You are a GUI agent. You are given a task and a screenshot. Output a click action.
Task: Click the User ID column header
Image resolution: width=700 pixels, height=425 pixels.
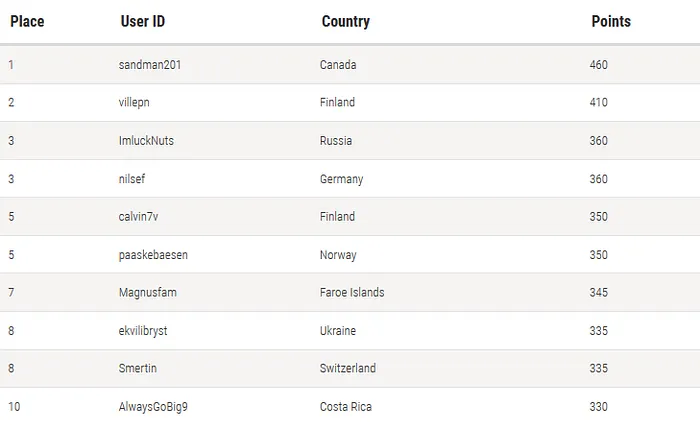click(142, 21)
